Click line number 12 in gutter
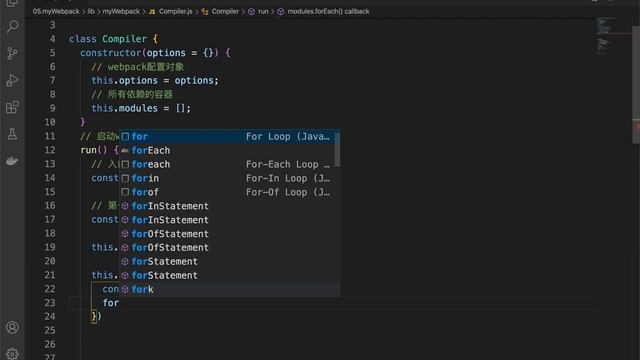This screenshot has width=640, height=360. click(x=50, y=150)
